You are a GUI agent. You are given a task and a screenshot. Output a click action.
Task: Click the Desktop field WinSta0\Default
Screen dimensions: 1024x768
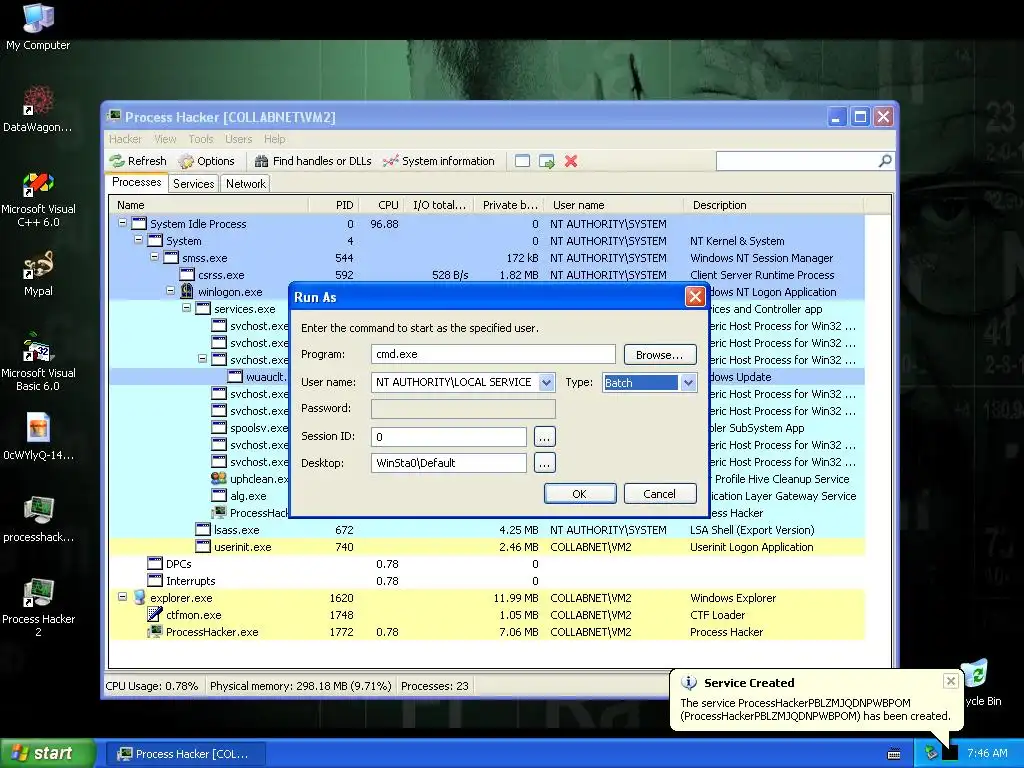pos(449,463)
